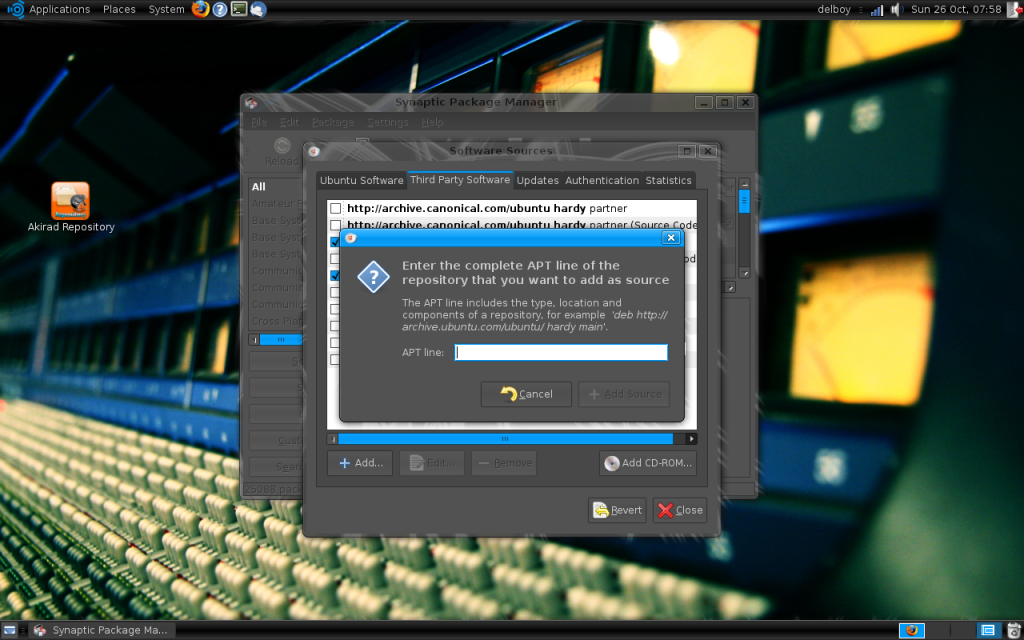The image size is (1024, 640).
Task: Click the 'Synaptic Package Ma...' taskbar button
Action: [102, 630]
